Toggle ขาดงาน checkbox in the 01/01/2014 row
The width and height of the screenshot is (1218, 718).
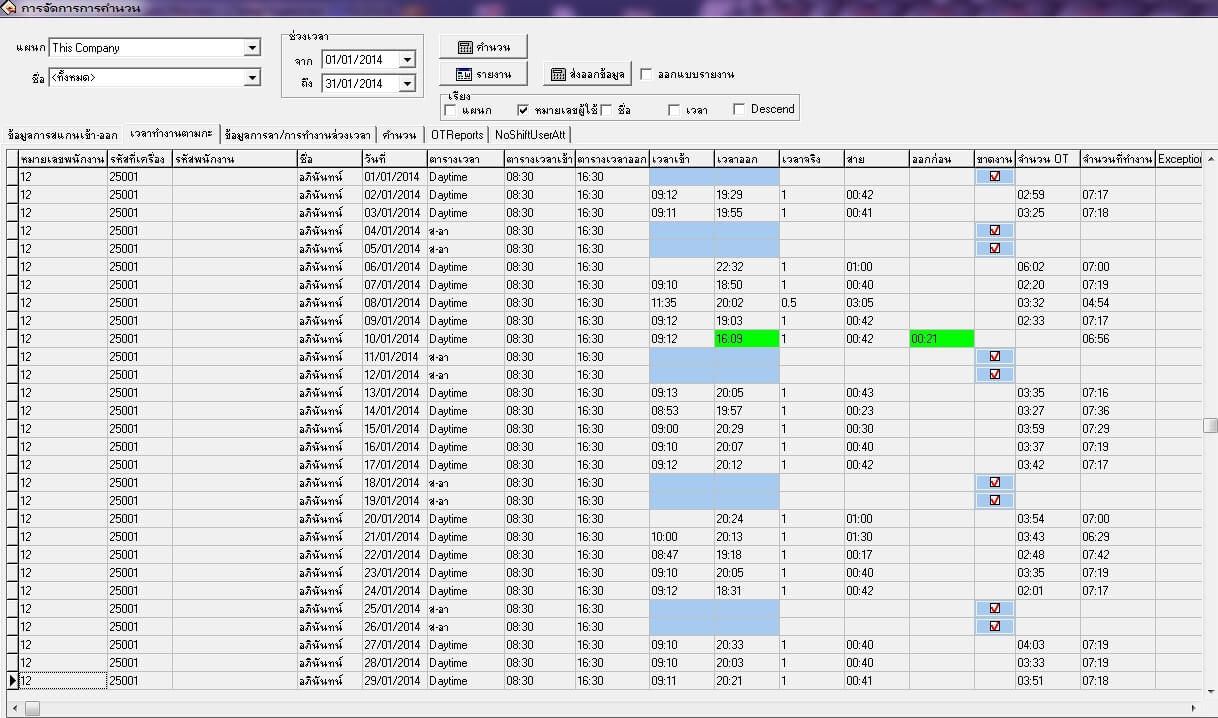tap(994, 177)
